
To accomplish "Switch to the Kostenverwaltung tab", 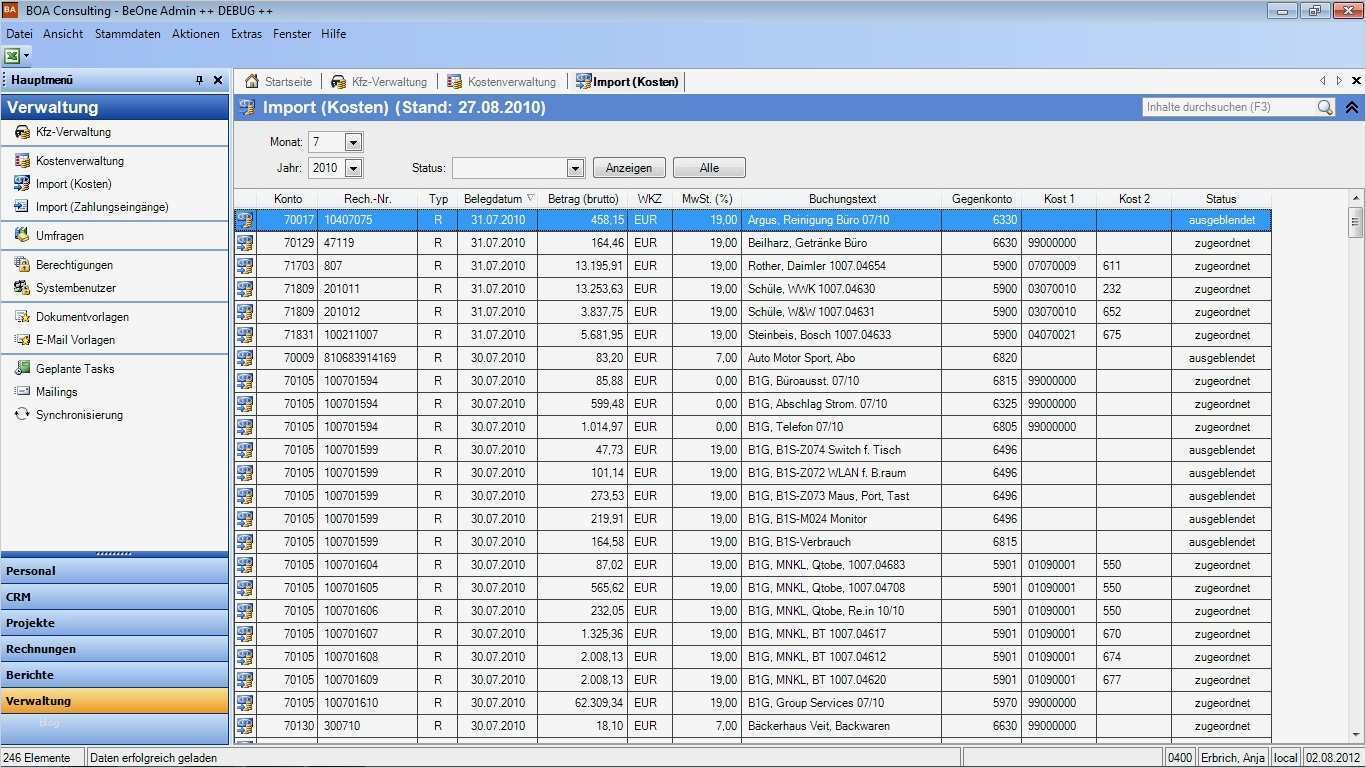I will click(512, 81).
